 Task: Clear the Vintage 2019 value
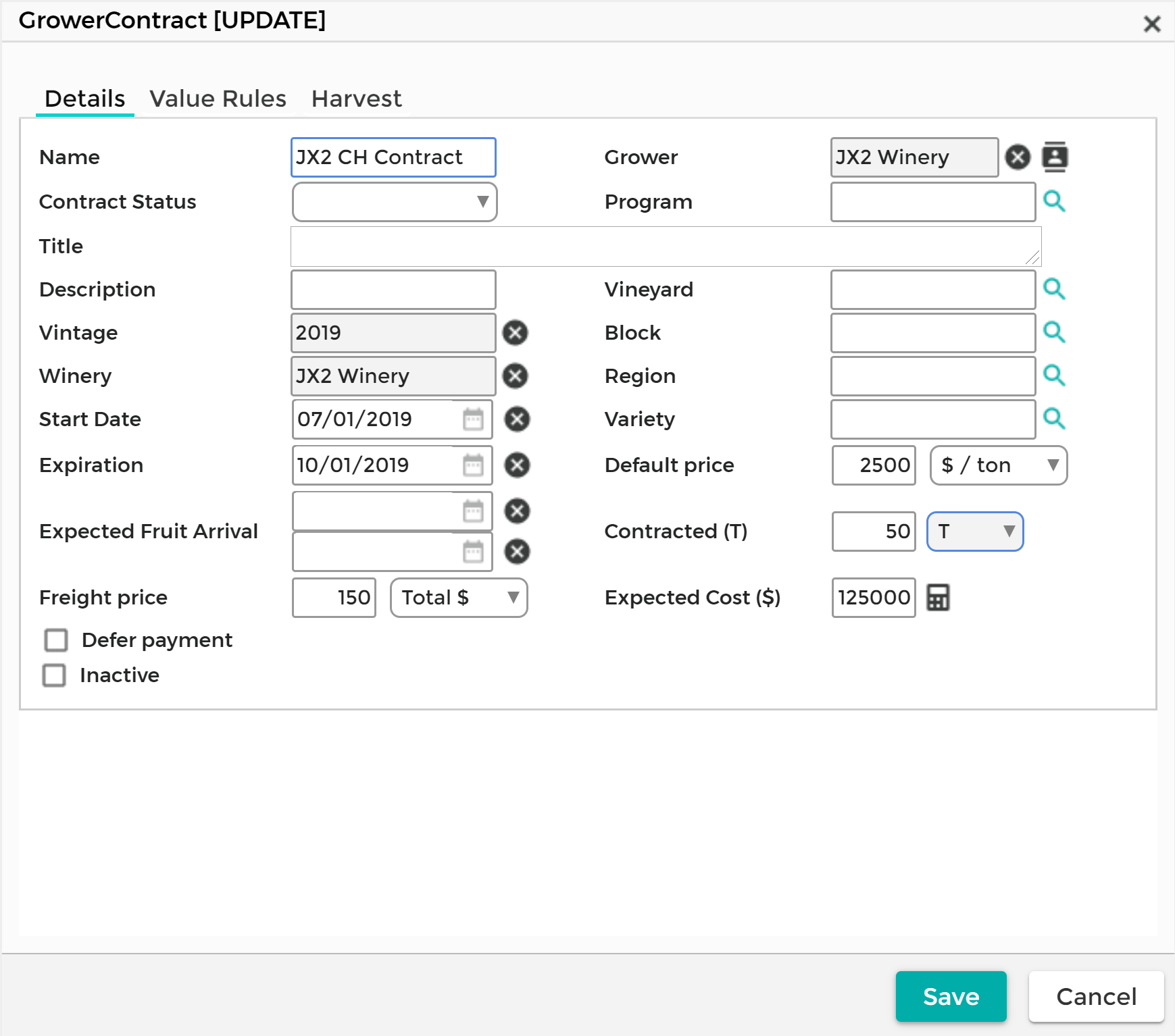515,332
